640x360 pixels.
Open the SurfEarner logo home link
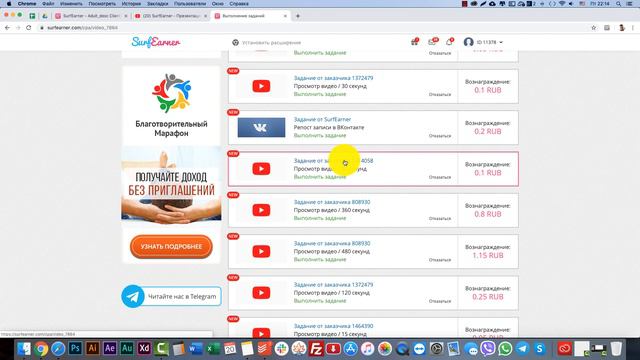tap(156, 42)
